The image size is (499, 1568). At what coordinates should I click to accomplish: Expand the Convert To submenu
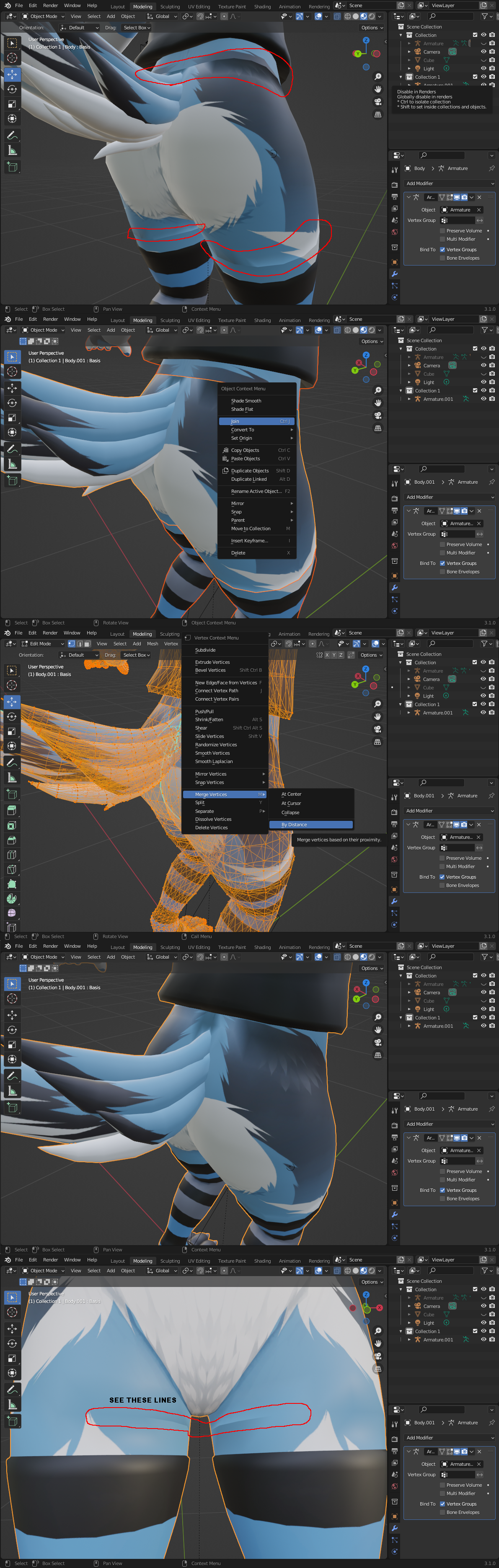coord(257,430)
